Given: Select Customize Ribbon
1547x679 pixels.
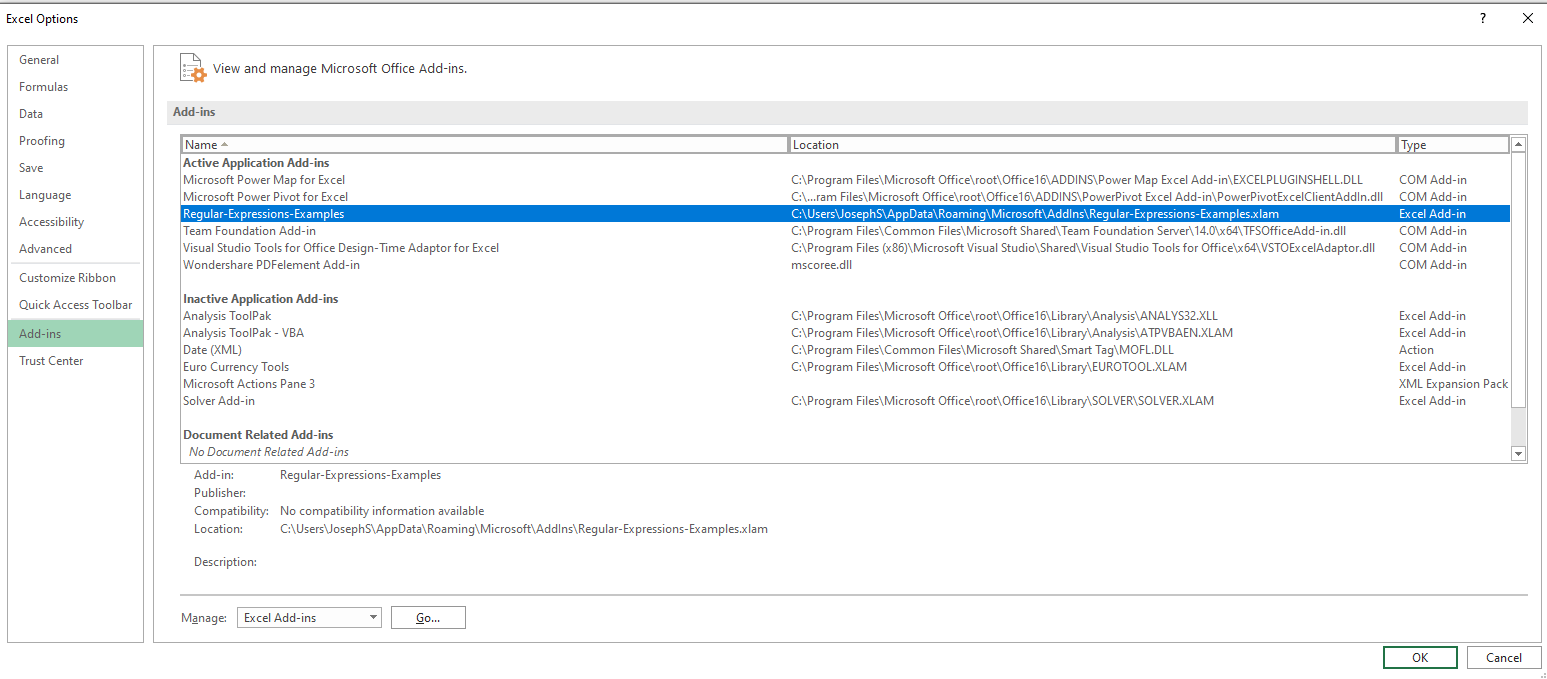Looking at the screenshot, I should click(75, 278).
